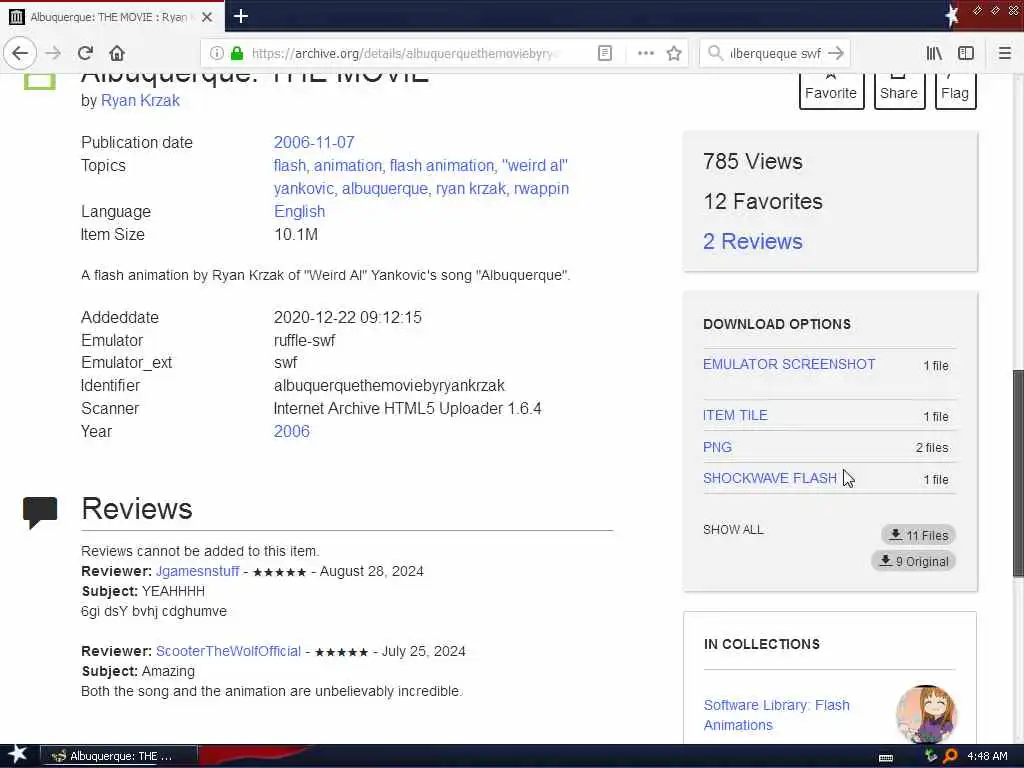Open the 'albuquerque' topic link

tap(386, 189)
